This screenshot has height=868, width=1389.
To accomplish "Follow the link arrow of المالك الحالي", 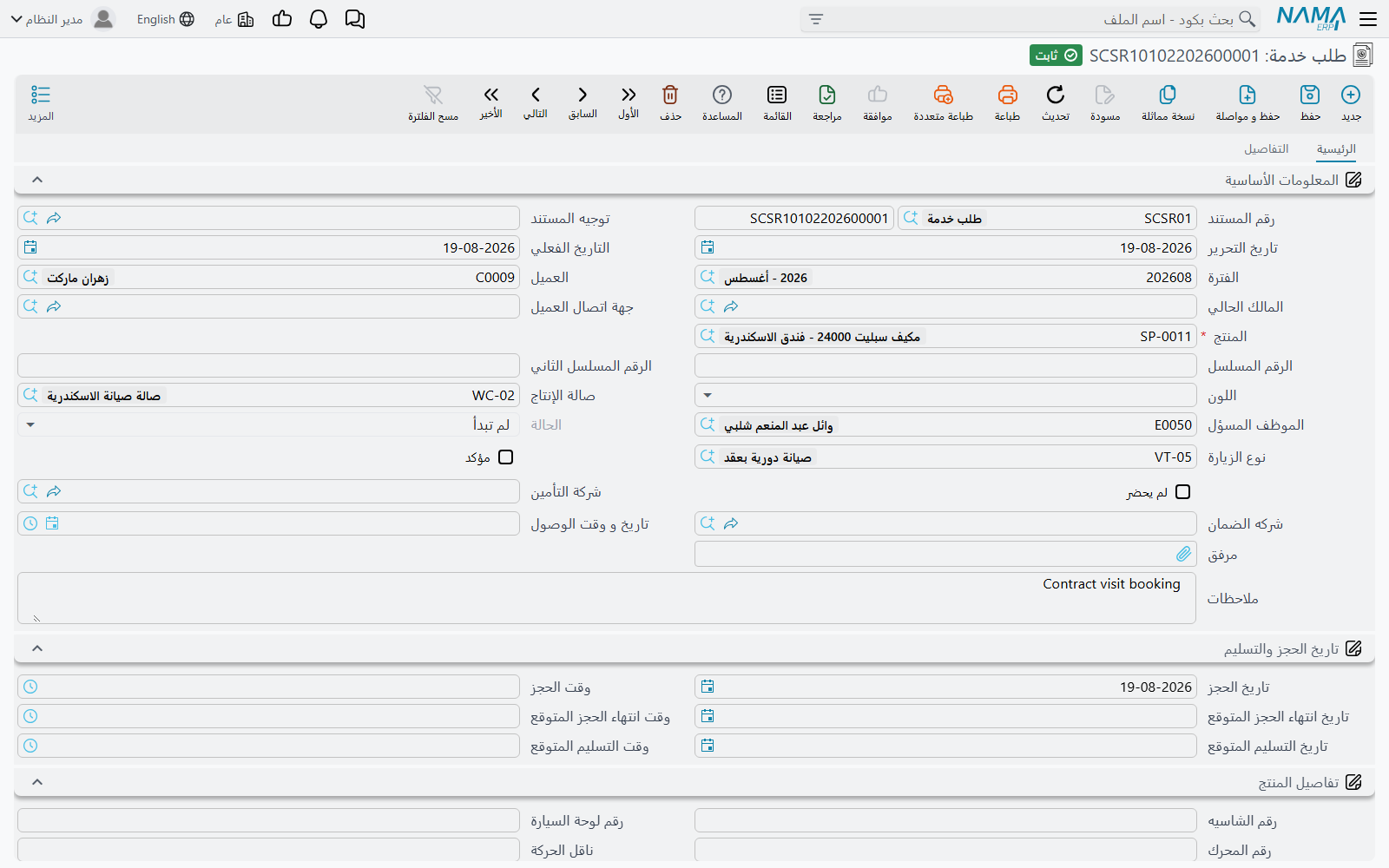I will click(x=731, y=307).
